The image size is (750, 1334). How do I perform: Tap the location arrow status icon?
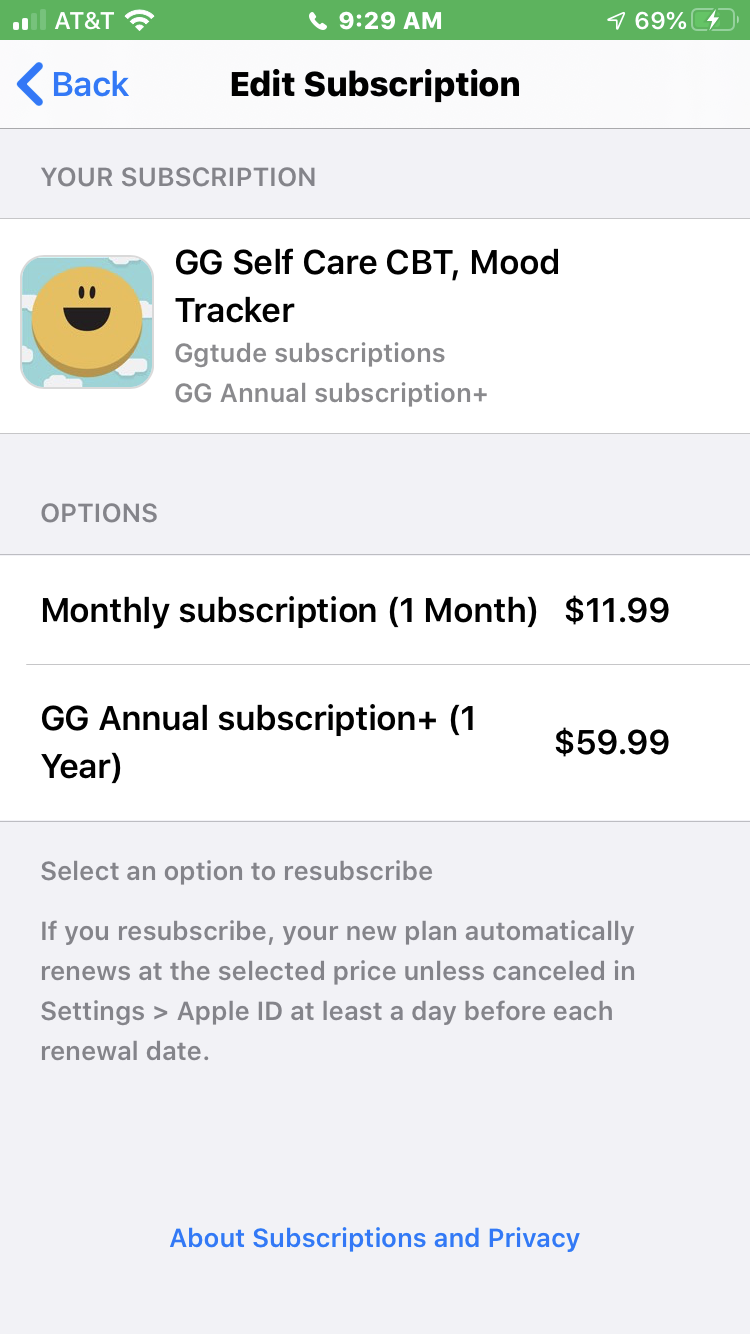(x=616, y=21)
